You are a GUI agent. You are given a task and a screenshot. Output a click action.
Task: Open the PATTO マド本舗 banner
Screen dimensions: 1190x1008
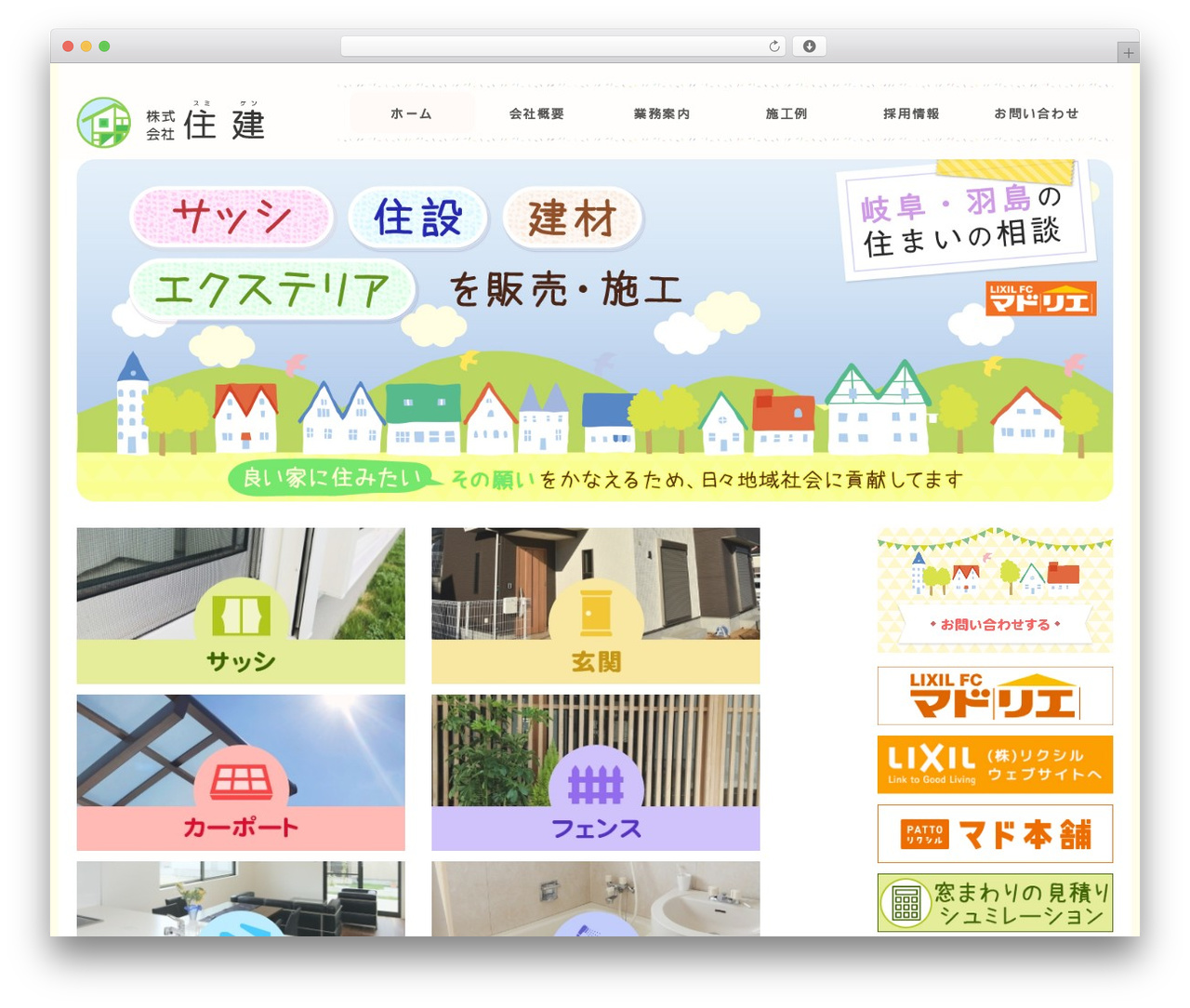tap(995, 834)
